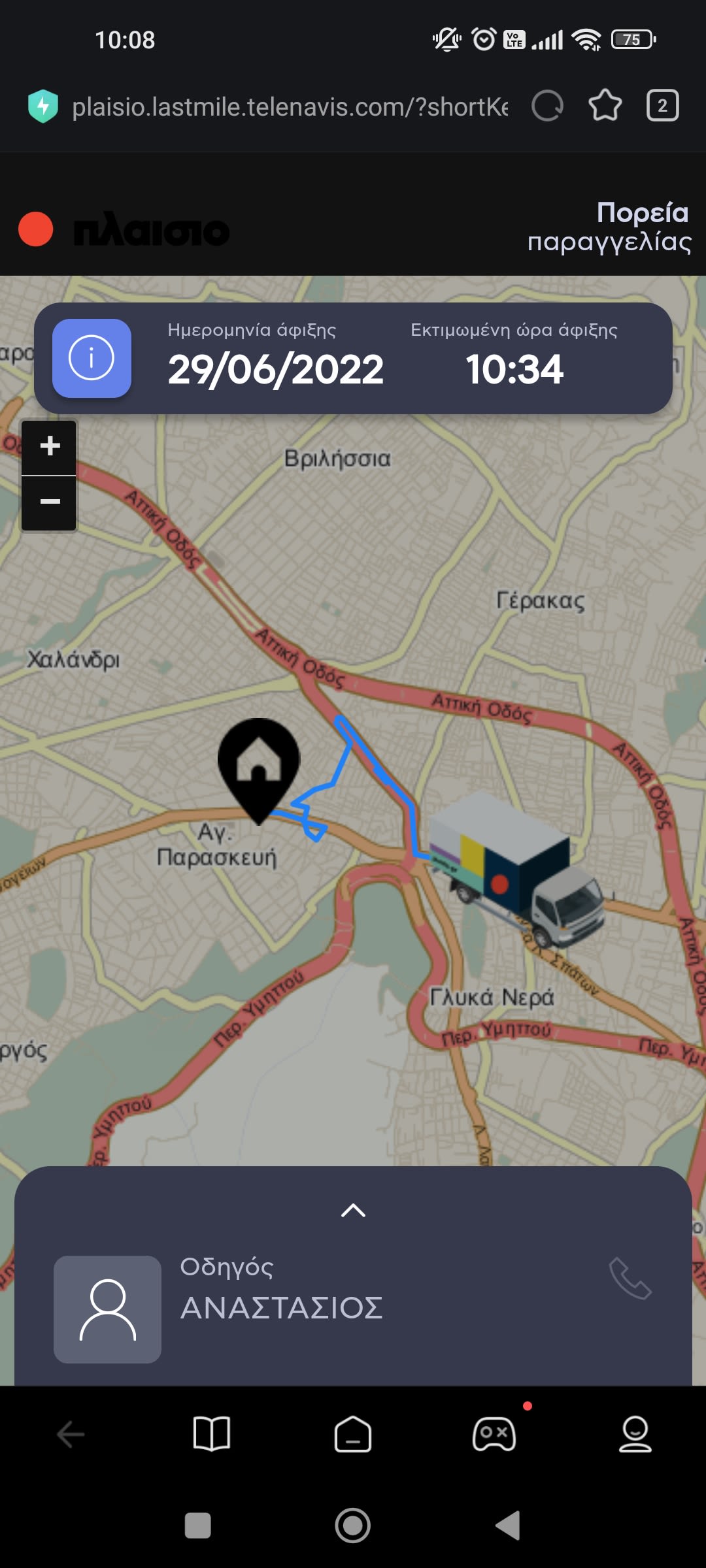The height and width of the screenshot is (1568, 706).
Task: Open the browser bookmarks book icon
Action: point(212,1434)
